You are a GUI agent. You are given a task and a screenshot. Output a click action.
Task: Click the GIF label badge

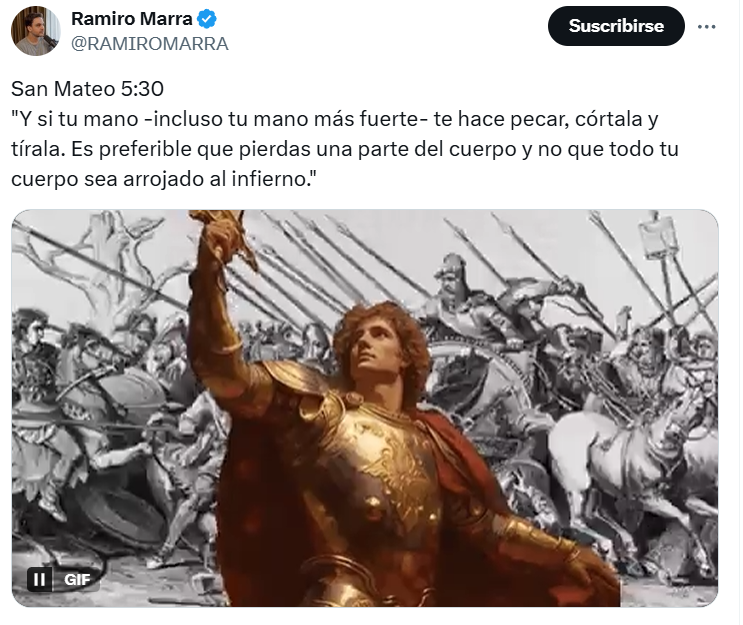(77, 580)
